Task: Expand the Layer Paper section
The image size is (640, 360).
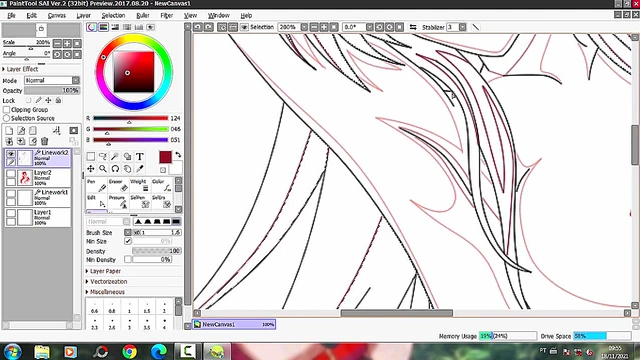Action: [103, 271]
